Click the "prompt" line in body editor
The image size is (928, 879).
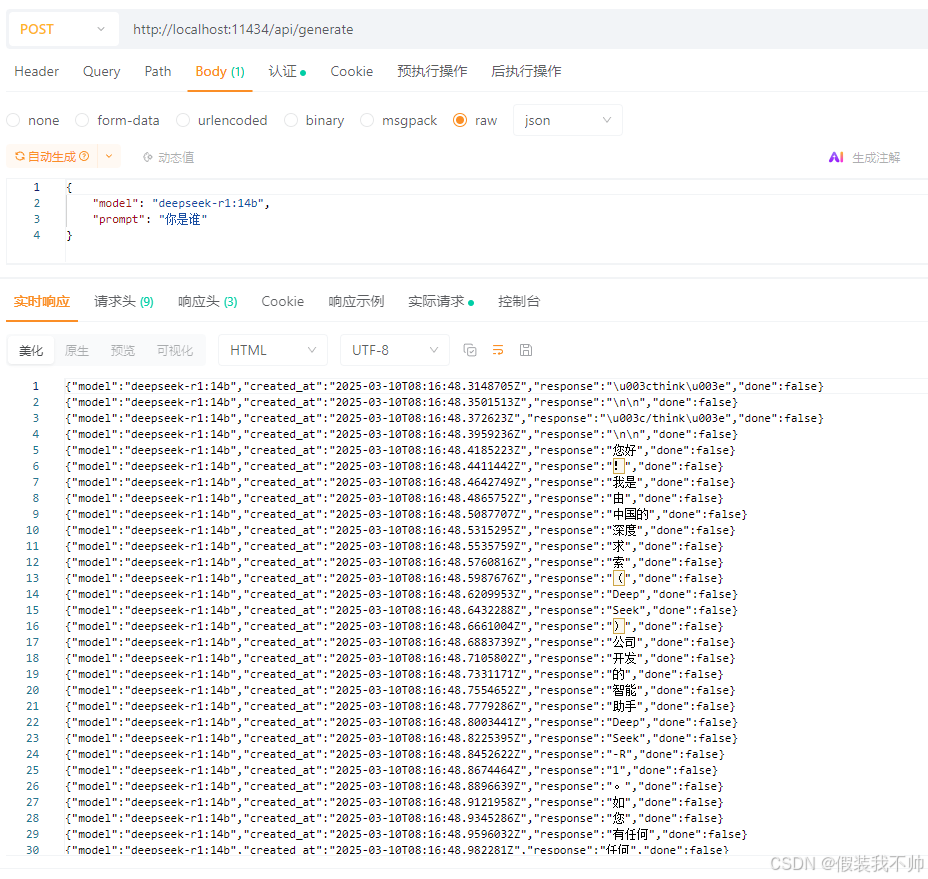150,220
